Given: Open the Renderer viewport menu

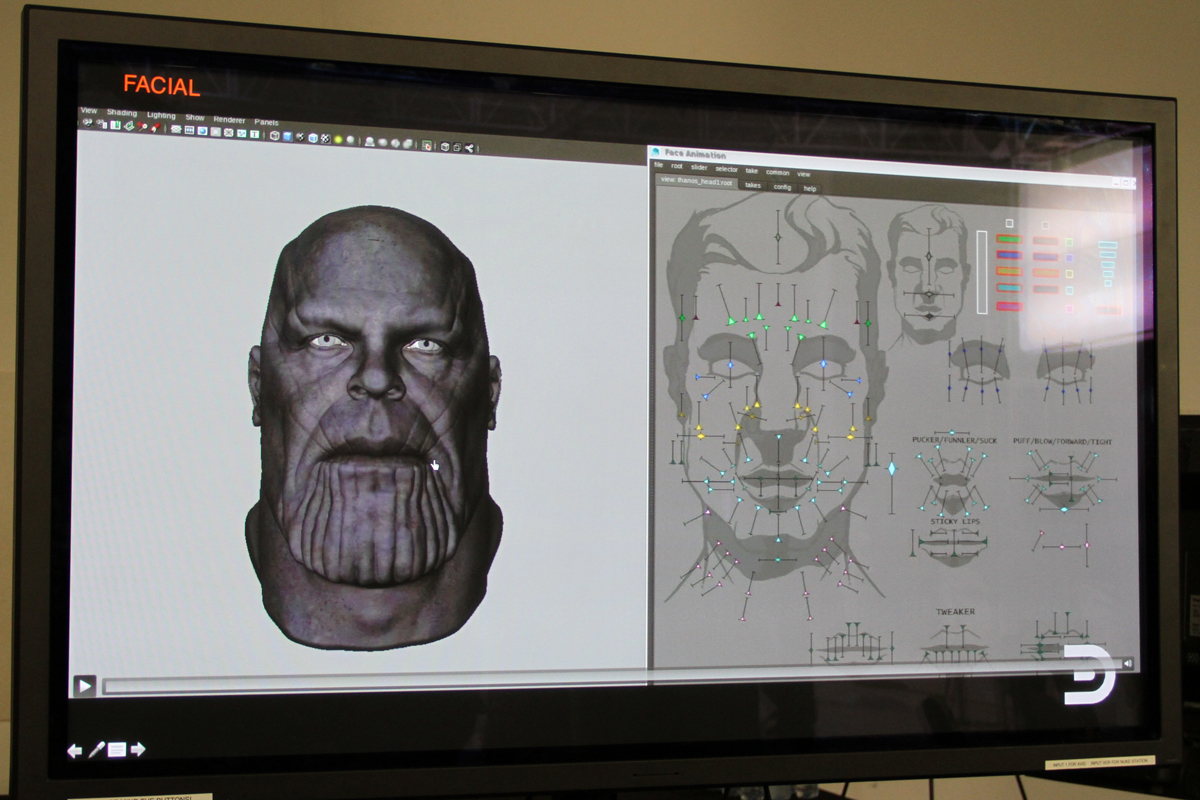Looking at the screenshot, I should tap(229, 119).
